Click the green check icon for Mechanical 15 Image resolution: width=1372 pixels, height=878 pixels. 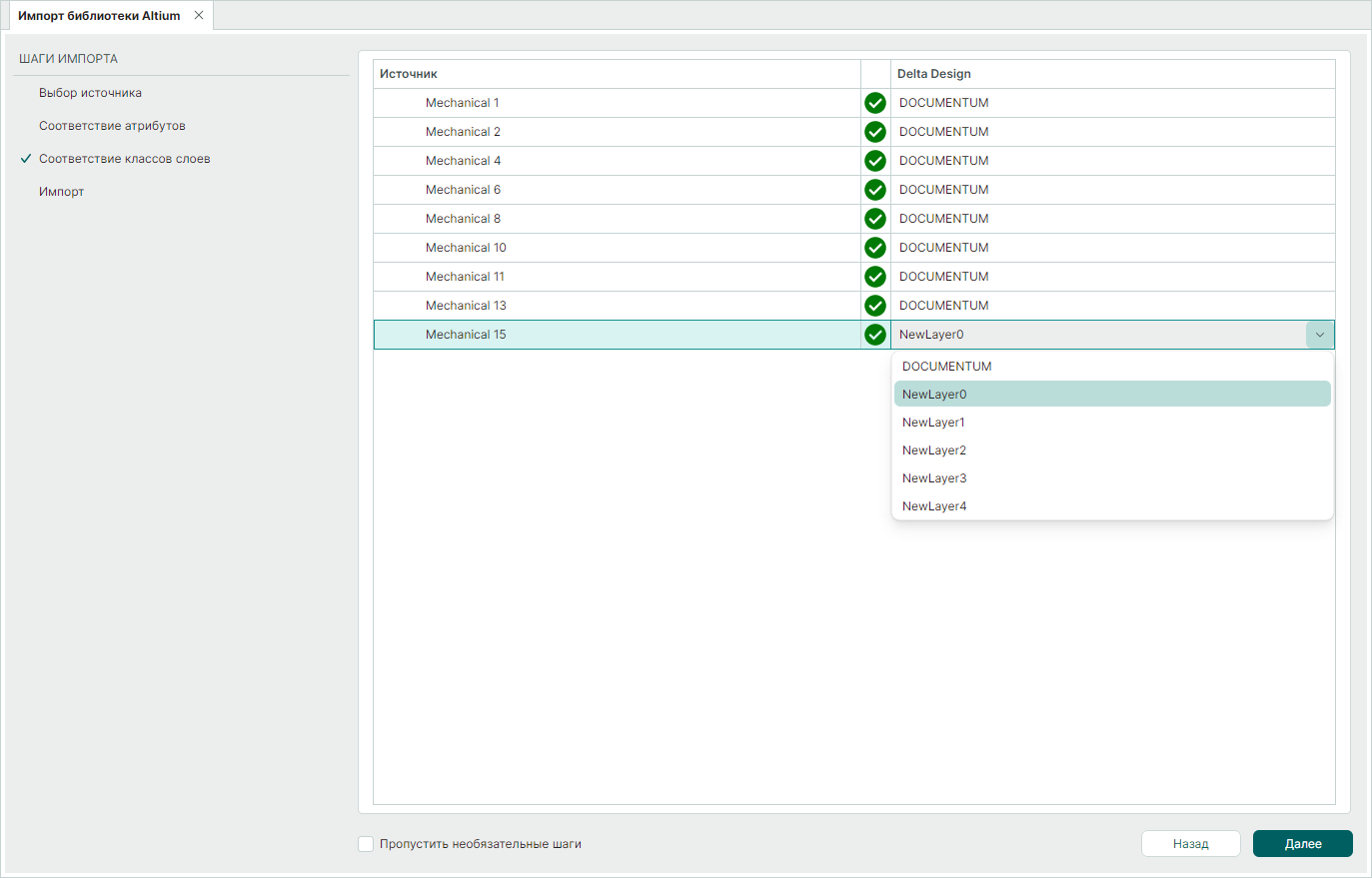point(874,335)
